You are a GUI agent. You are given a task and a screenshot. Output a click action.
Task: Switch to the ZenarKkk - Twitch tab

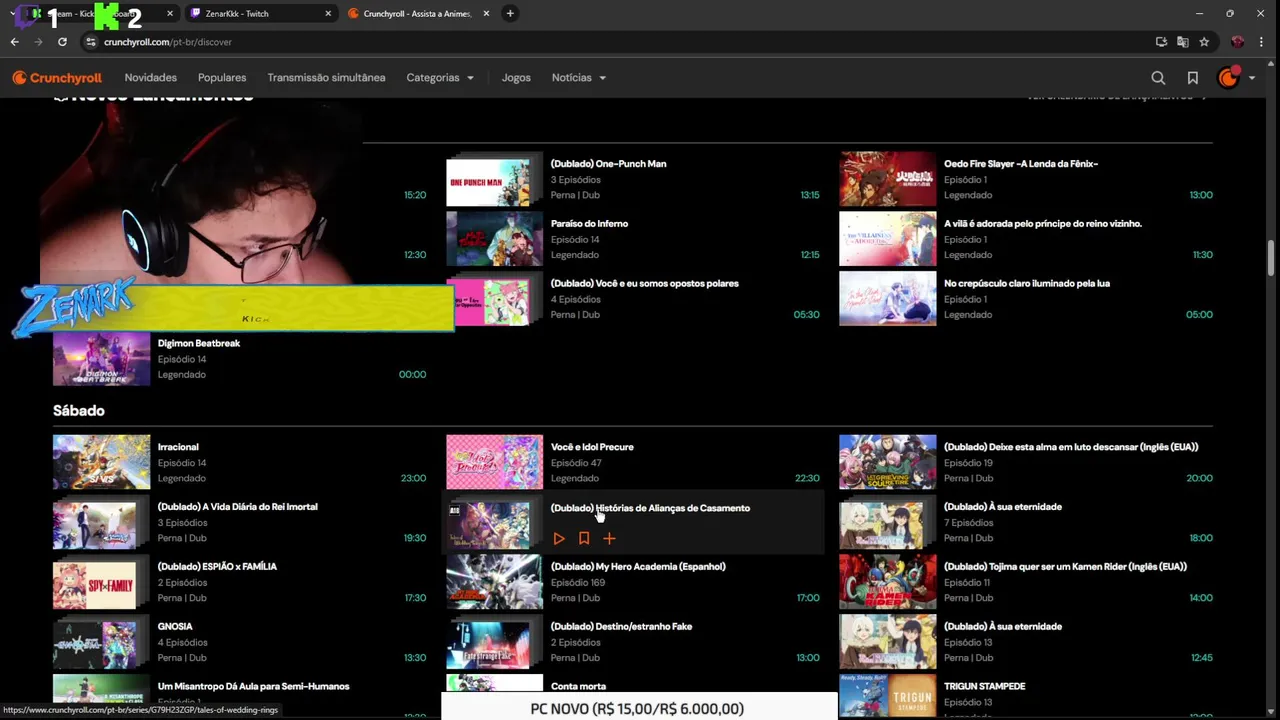[x=260, y=14]
